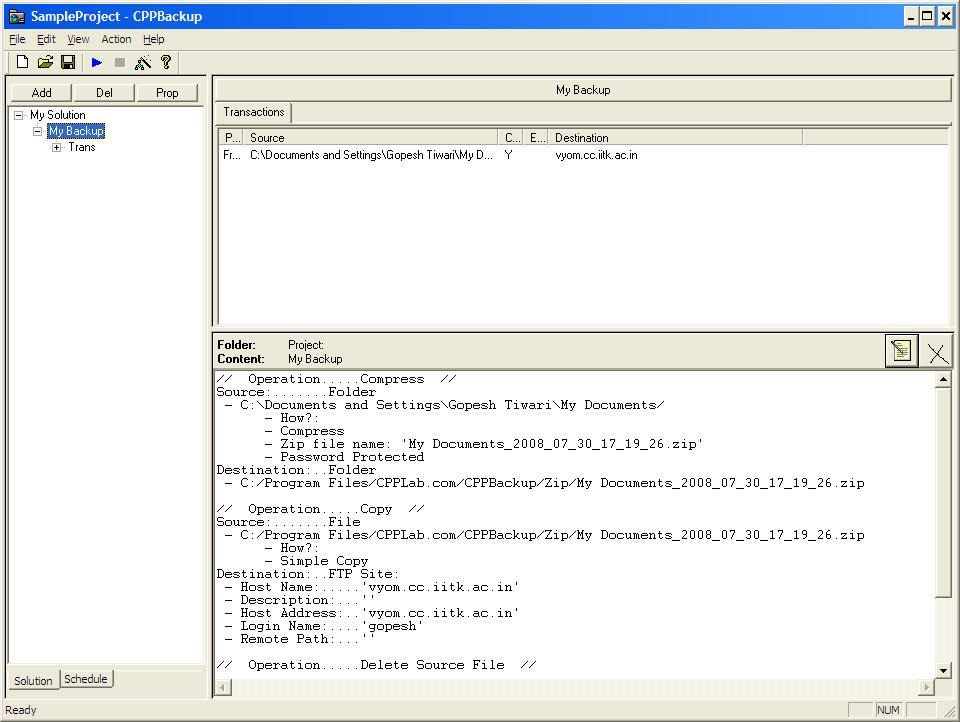Sort by the Source column header
The height and width of the screenshot is (722, 960).
tap(370, 138)
